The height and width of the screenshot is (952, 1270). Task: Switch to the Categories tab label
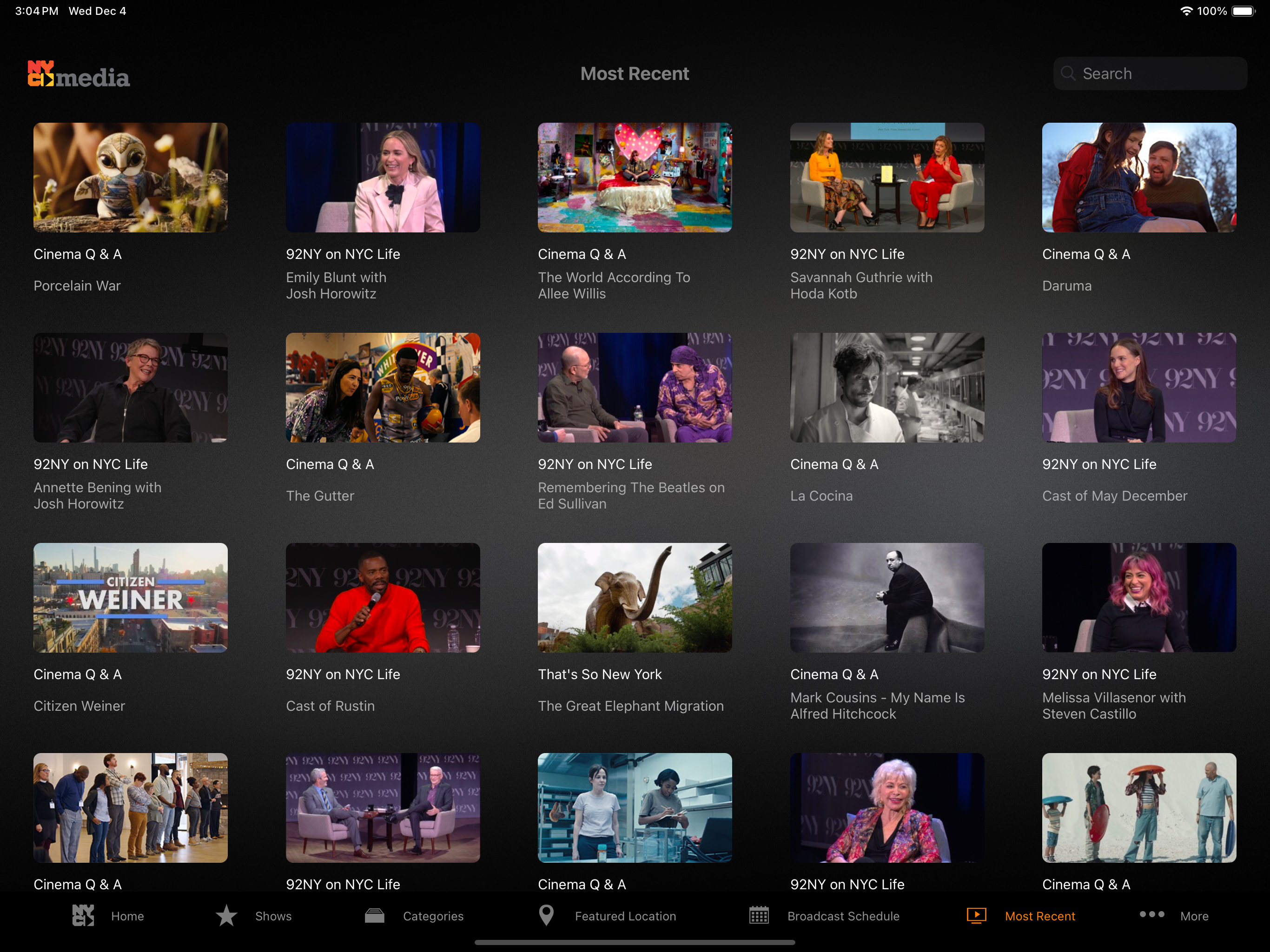tap(433, 916)
